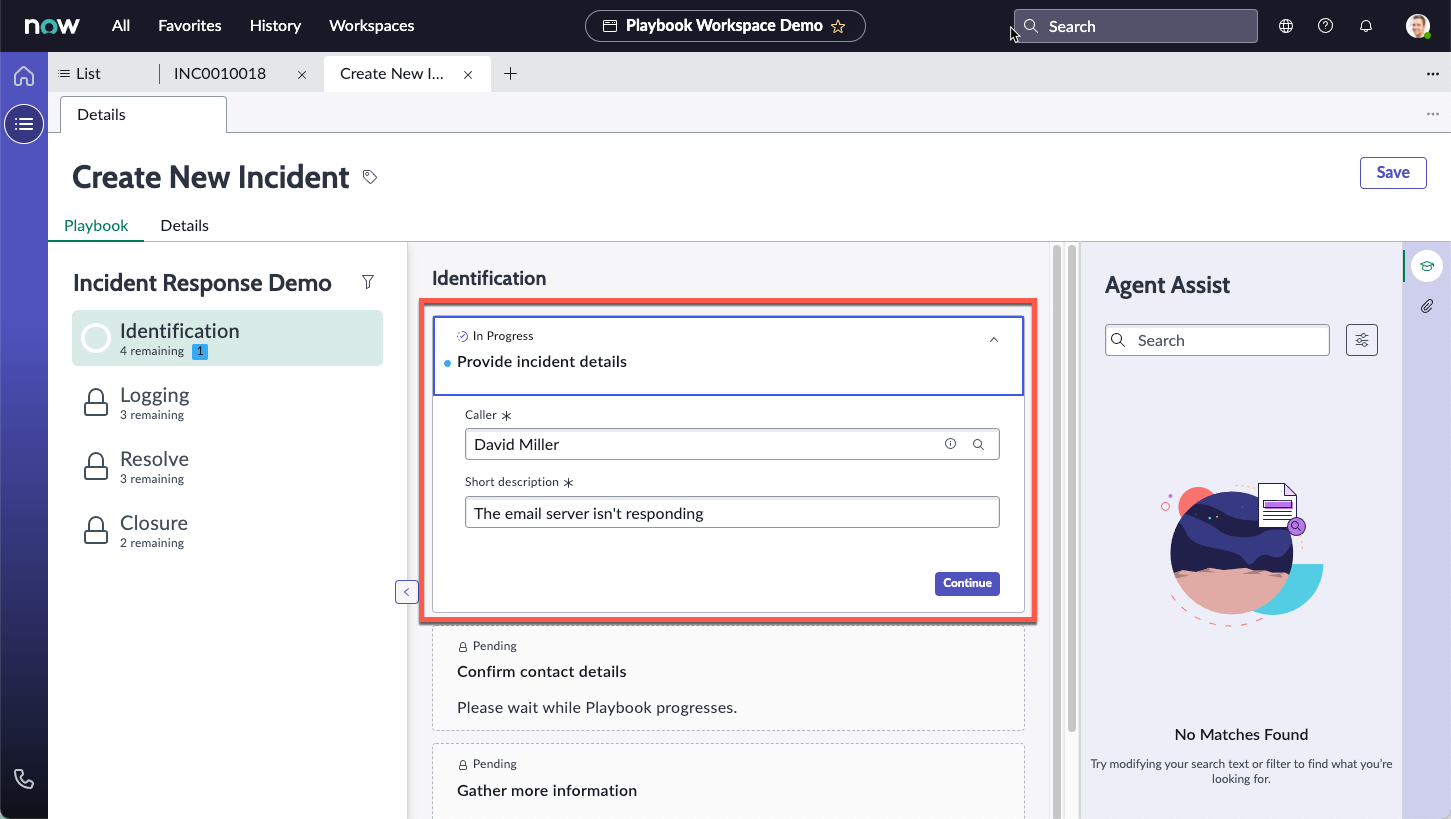Click the Gather more information pending card
This screenshot has width=1451, height=819.
[728, 781]
